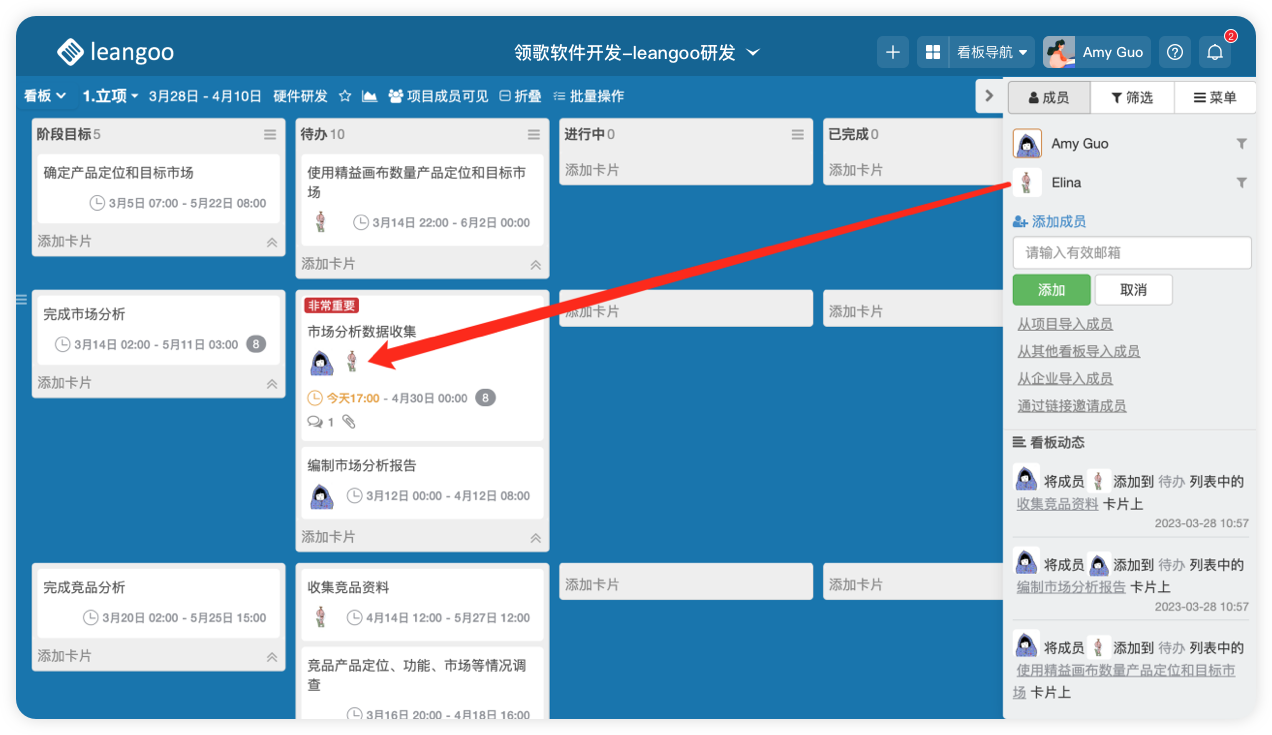
Task: Open the help question mark icon
Action: pyautogui.click(x=1176, y=52)
